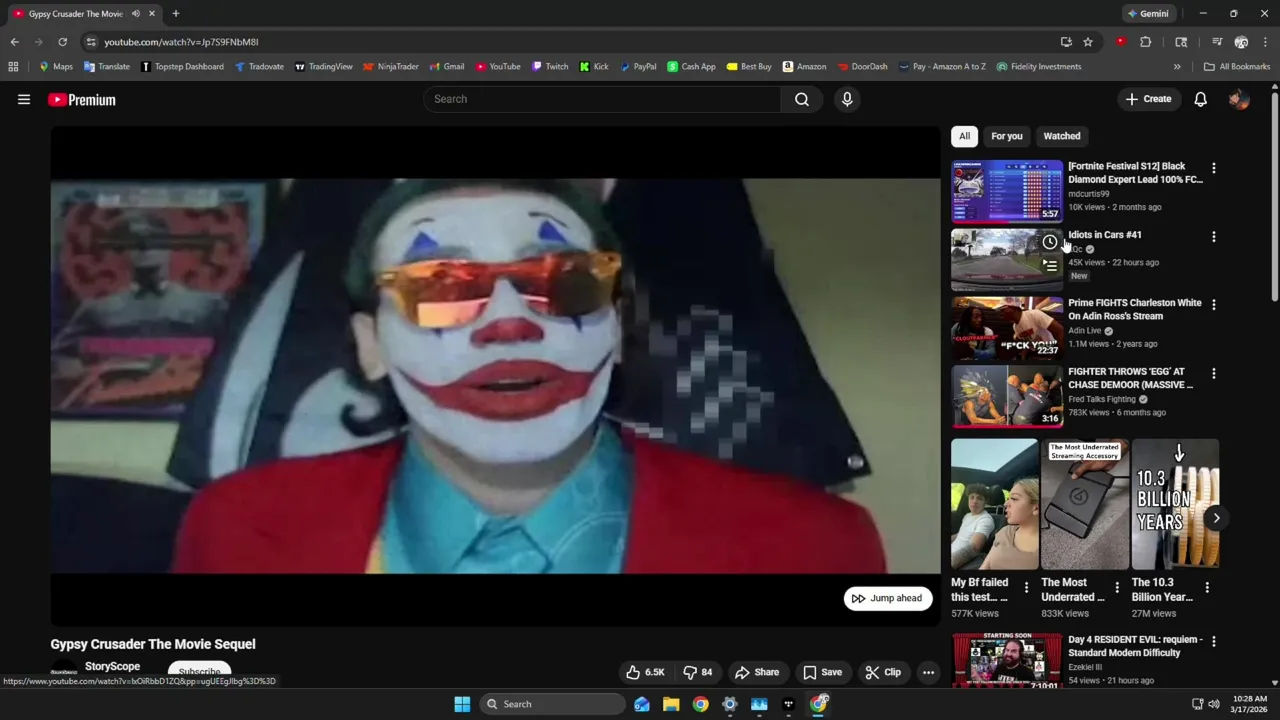Select the Watched filter chip

pyautogui.click(x=1062, y=136)
